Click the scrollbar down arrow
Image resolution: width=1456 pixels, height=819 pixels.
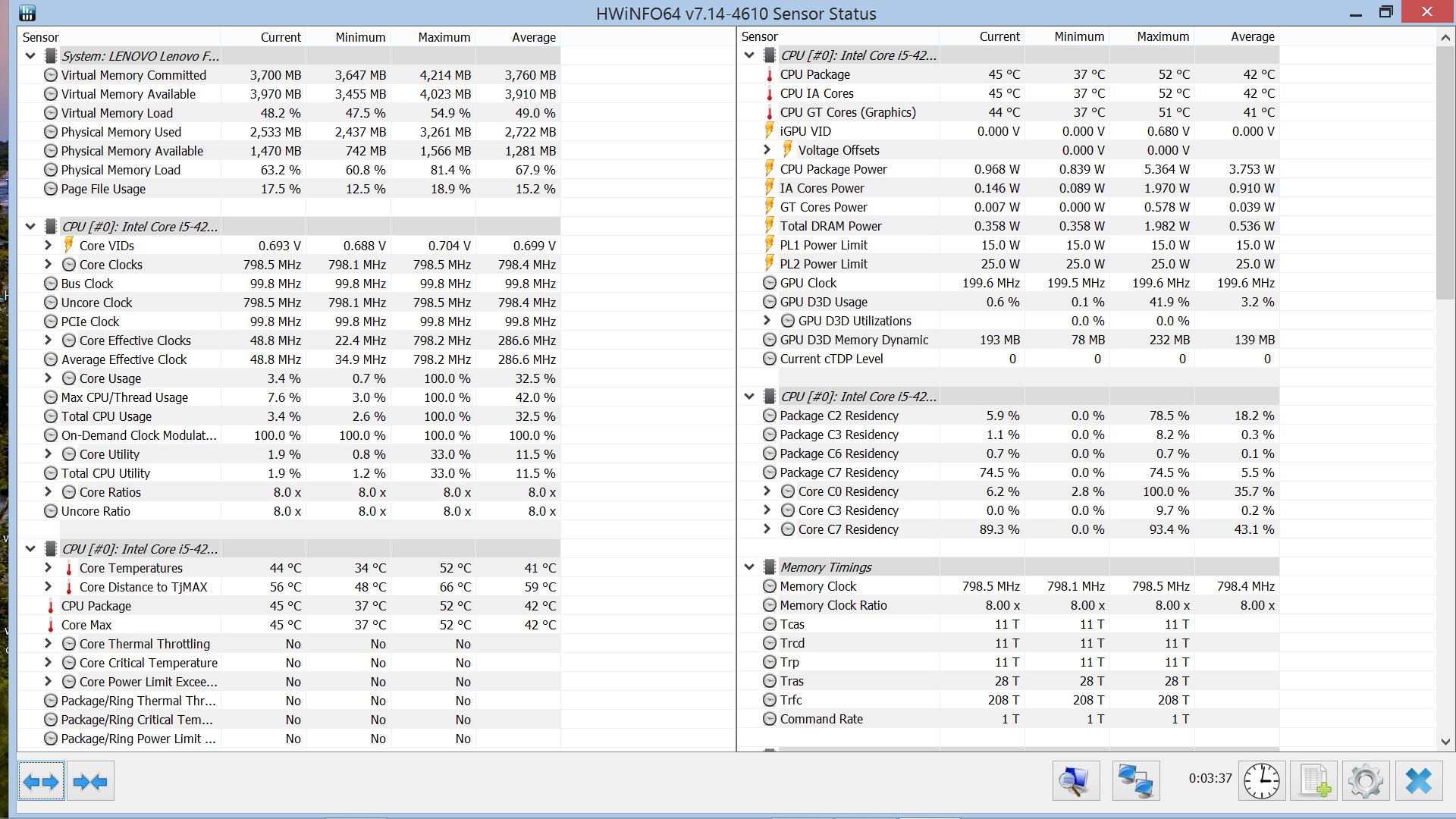click(x=1445, y=742)
